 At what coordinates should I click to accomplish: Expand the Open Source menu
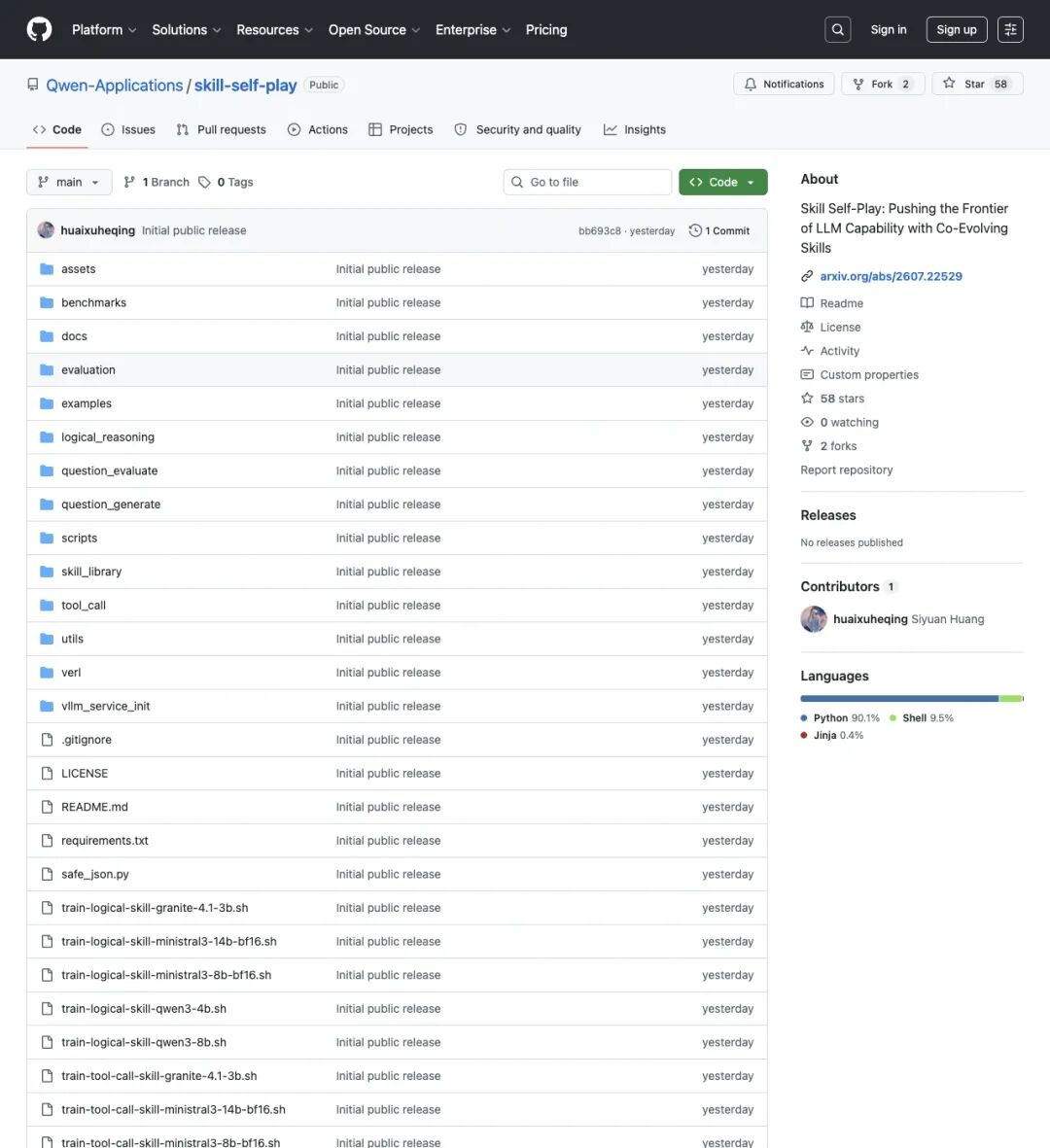coord(374,29)
